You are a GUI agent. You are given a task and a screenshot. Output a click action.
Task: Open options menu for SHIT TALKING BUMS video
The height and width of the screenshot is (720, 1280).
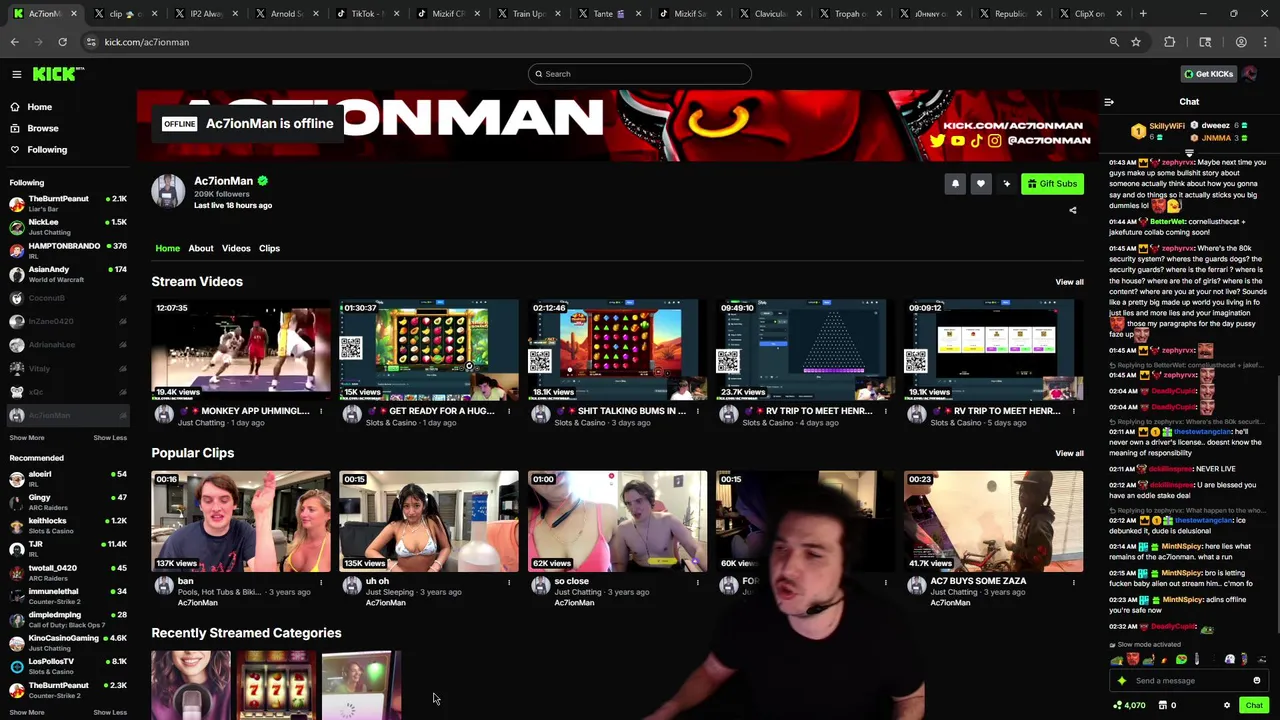[x=697, y=411]
